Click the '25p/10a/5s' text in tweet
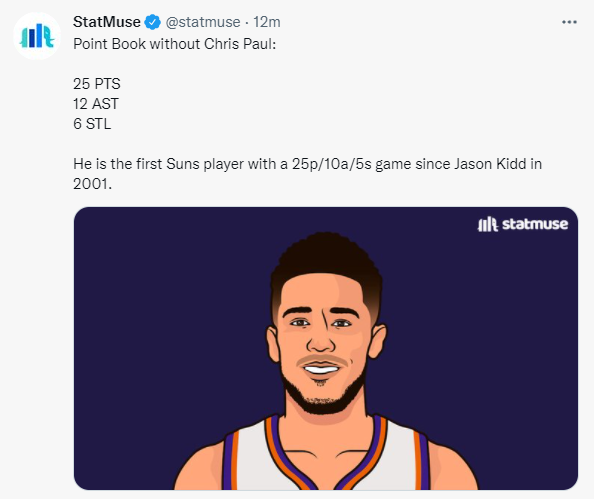594x499 pixels. point(331,164)
